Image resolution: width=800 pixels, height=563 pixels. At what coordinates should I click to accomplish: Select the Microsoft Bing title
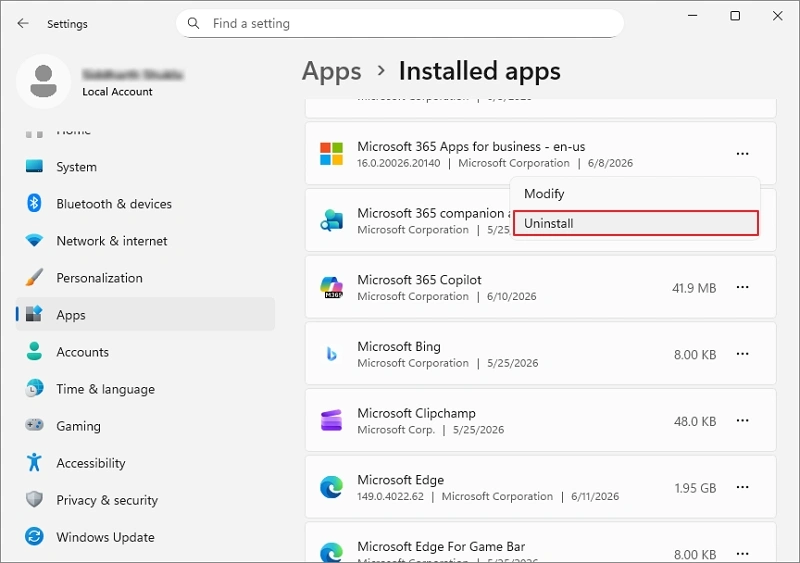[399, 347]
